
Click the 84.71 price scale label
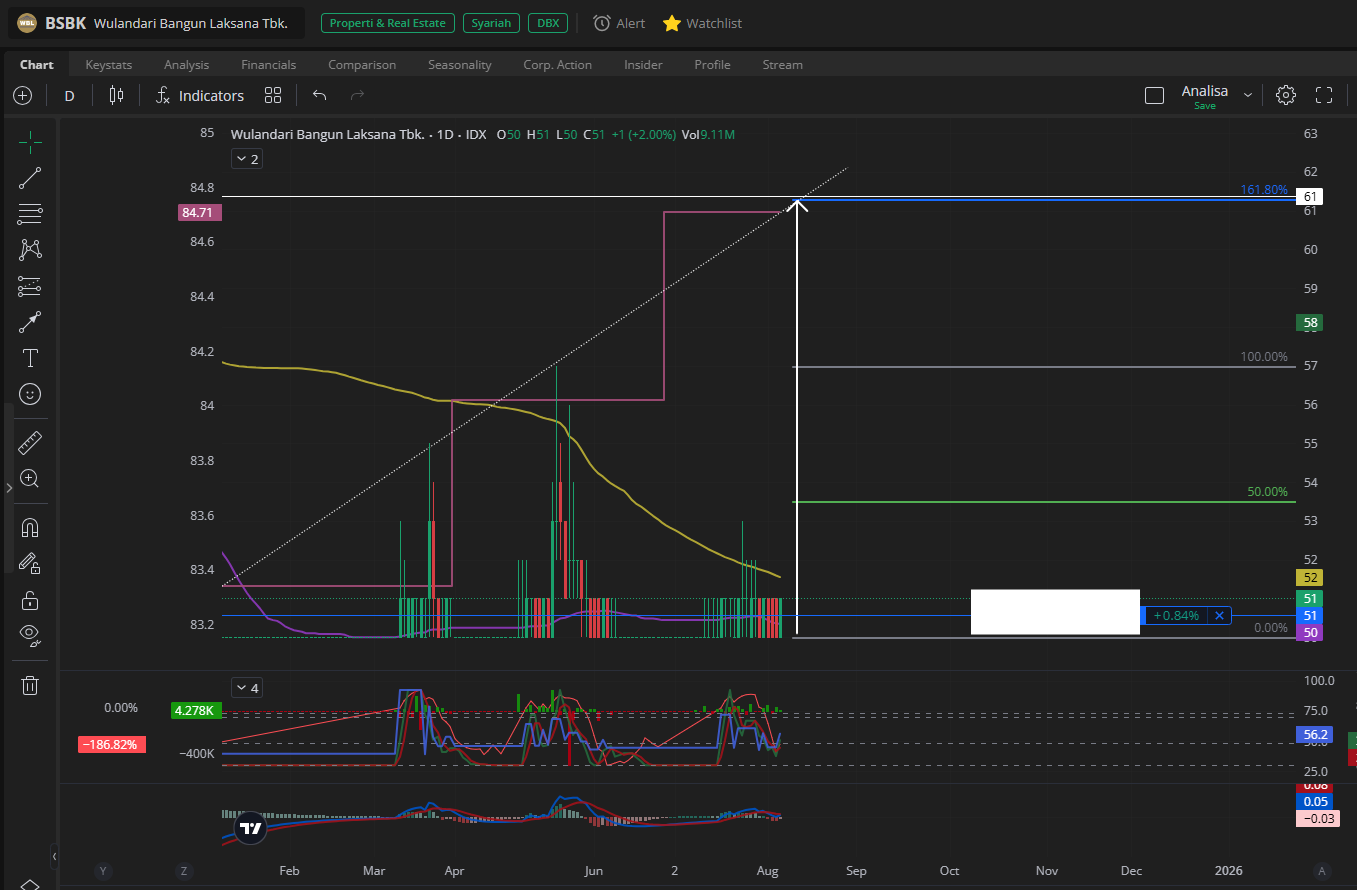pos(200,212)
